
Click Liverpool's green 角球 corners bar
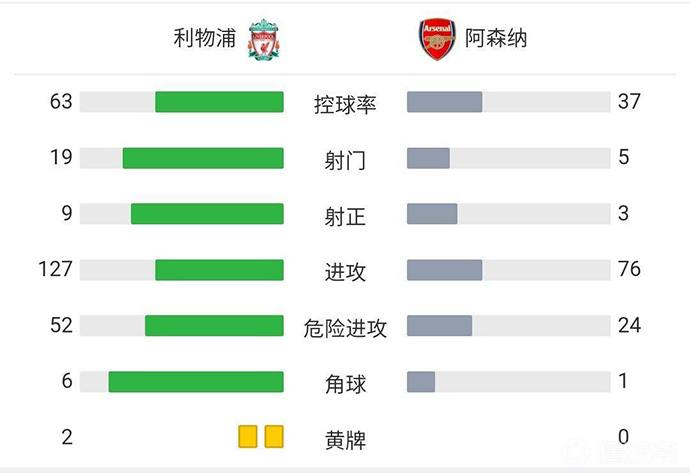pos(196,382)
